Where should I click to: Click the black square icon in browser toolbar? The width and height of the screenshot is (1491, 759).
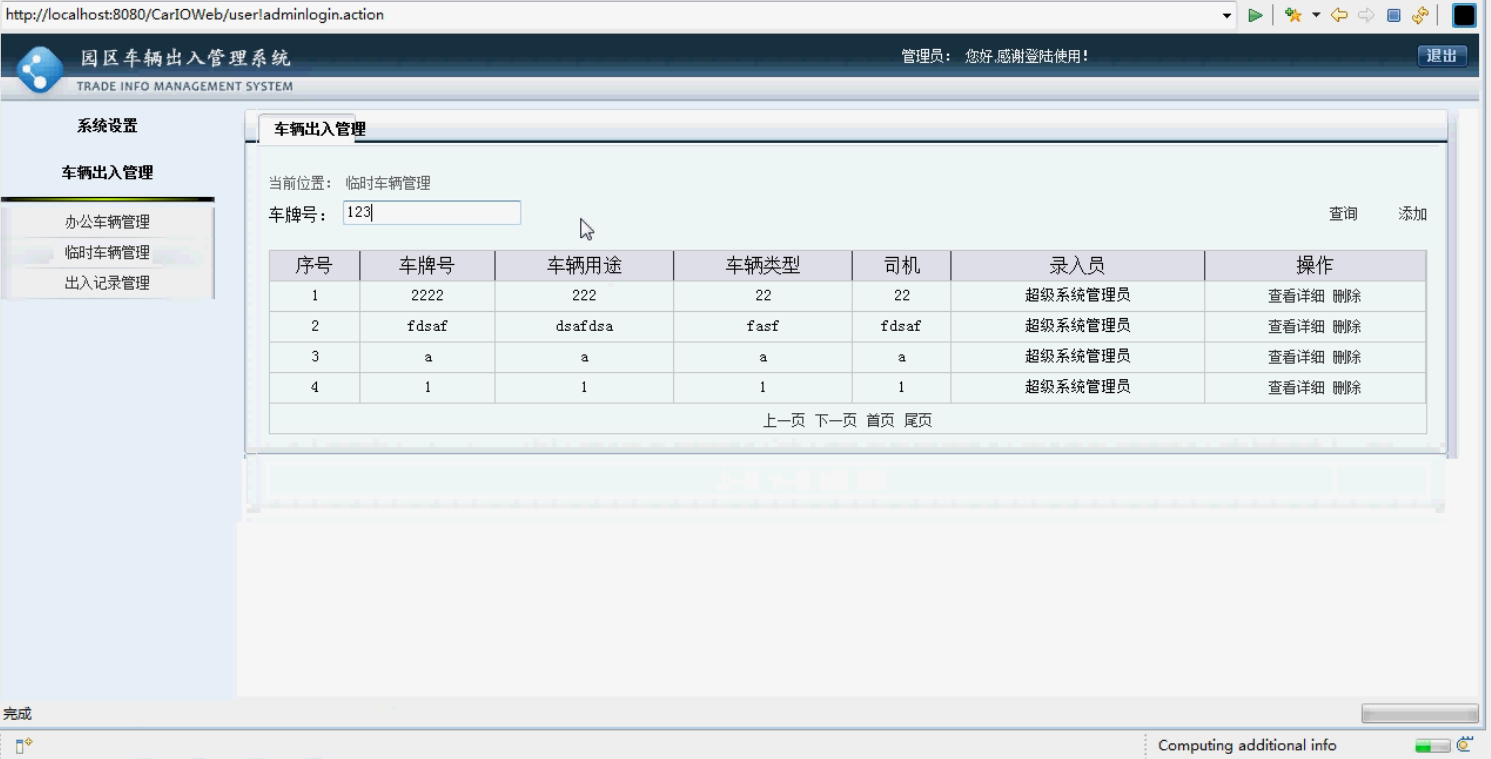click(x=1464, y=15)
